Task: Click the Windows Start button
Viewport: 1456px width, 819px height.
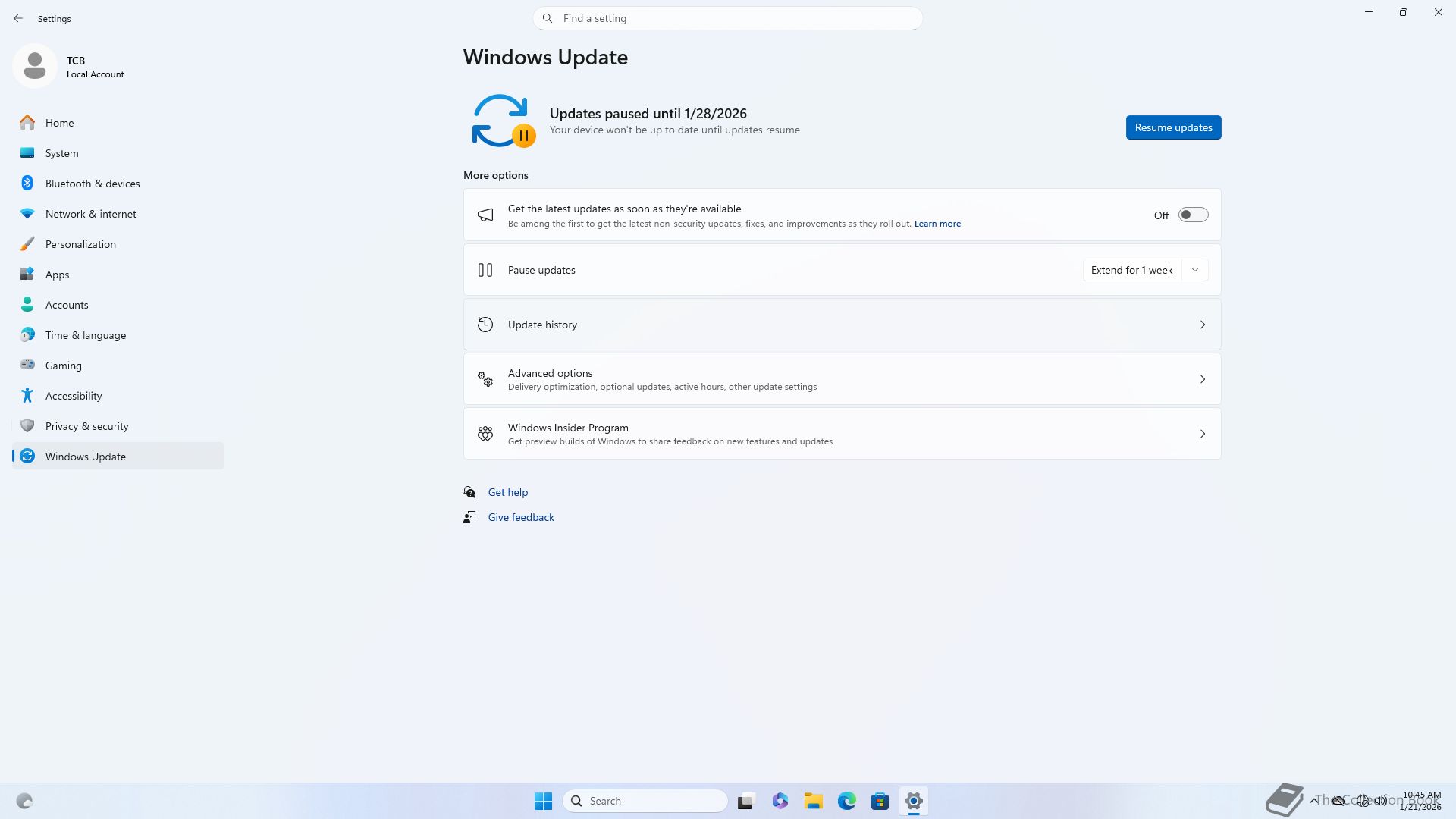Action: pos(543,801)
